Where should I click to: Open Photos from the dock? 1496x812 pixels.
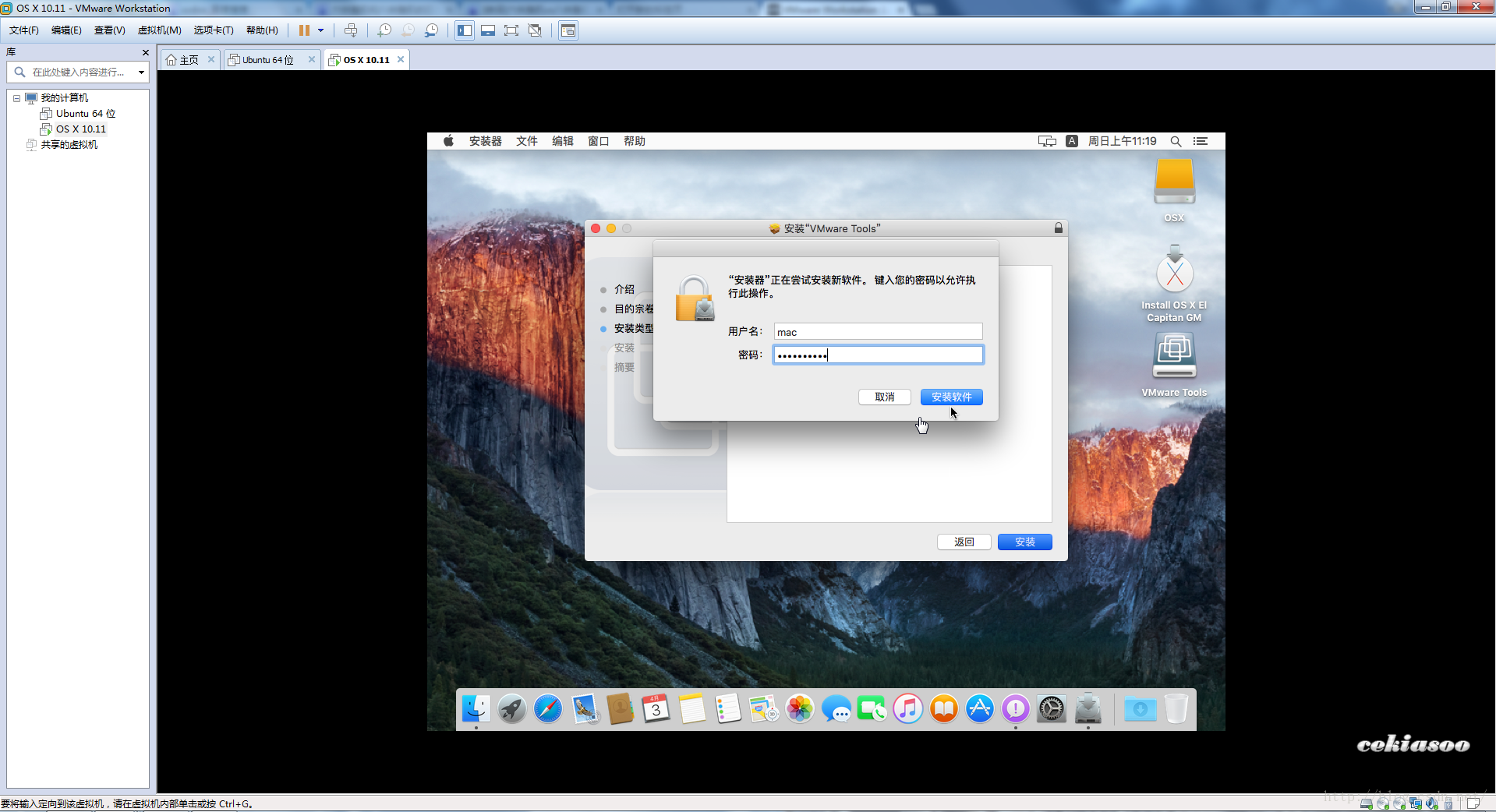tap(800, 708)
